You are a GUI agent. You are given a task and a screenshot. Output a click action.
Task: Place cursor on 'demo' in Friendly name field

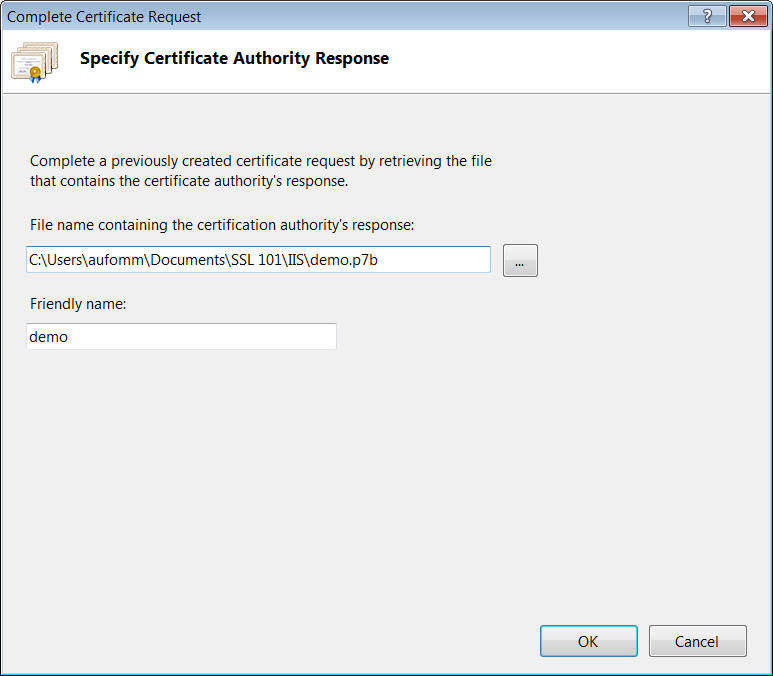tap(49, 337)
